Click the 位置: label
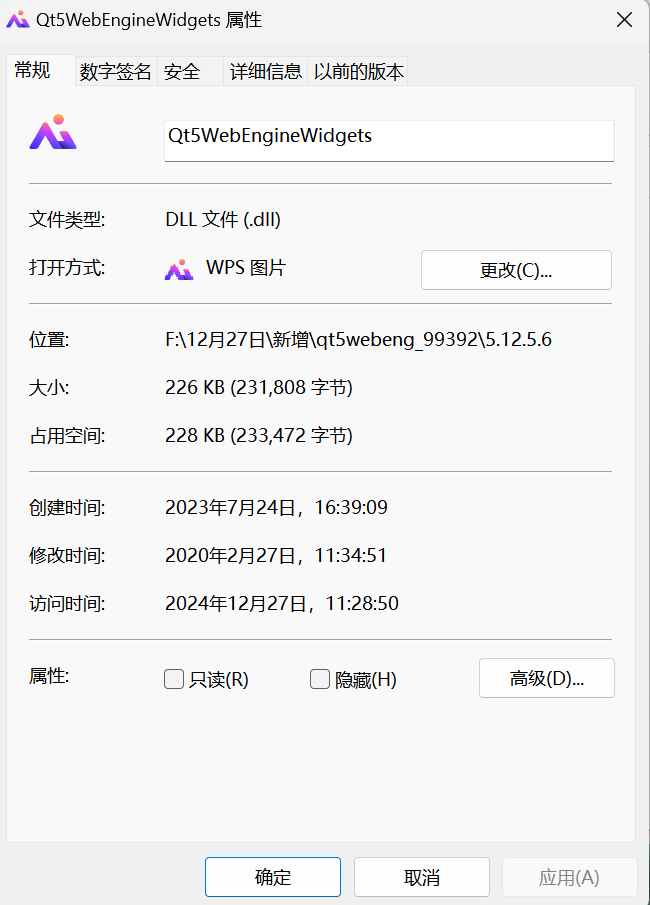Image resolution: width=650 pixels, height=905 pixels. click(49, 339)
